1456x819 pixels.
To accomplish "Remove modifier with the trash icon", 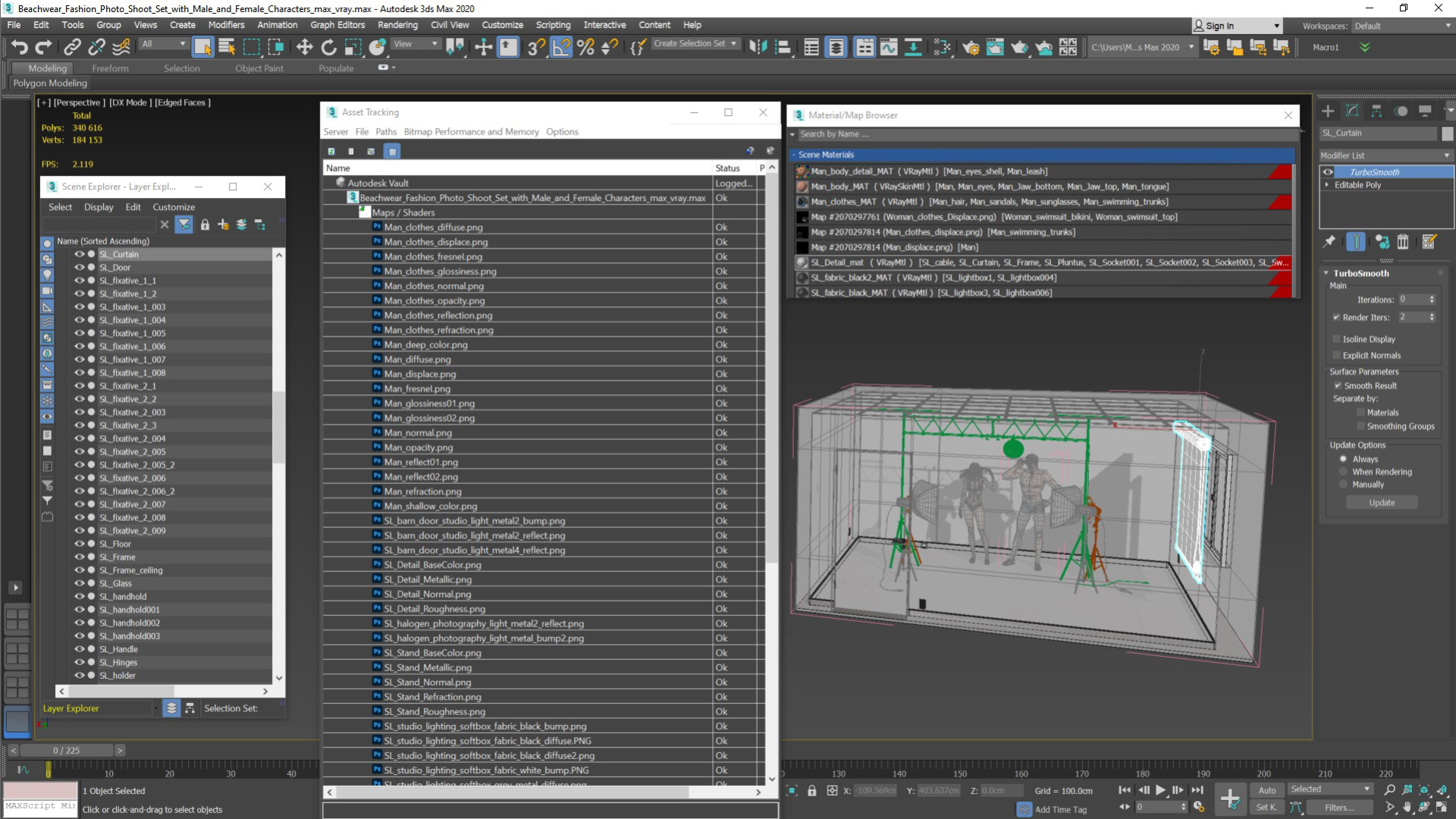I will pyautogui.click(x=1403, y=241).
